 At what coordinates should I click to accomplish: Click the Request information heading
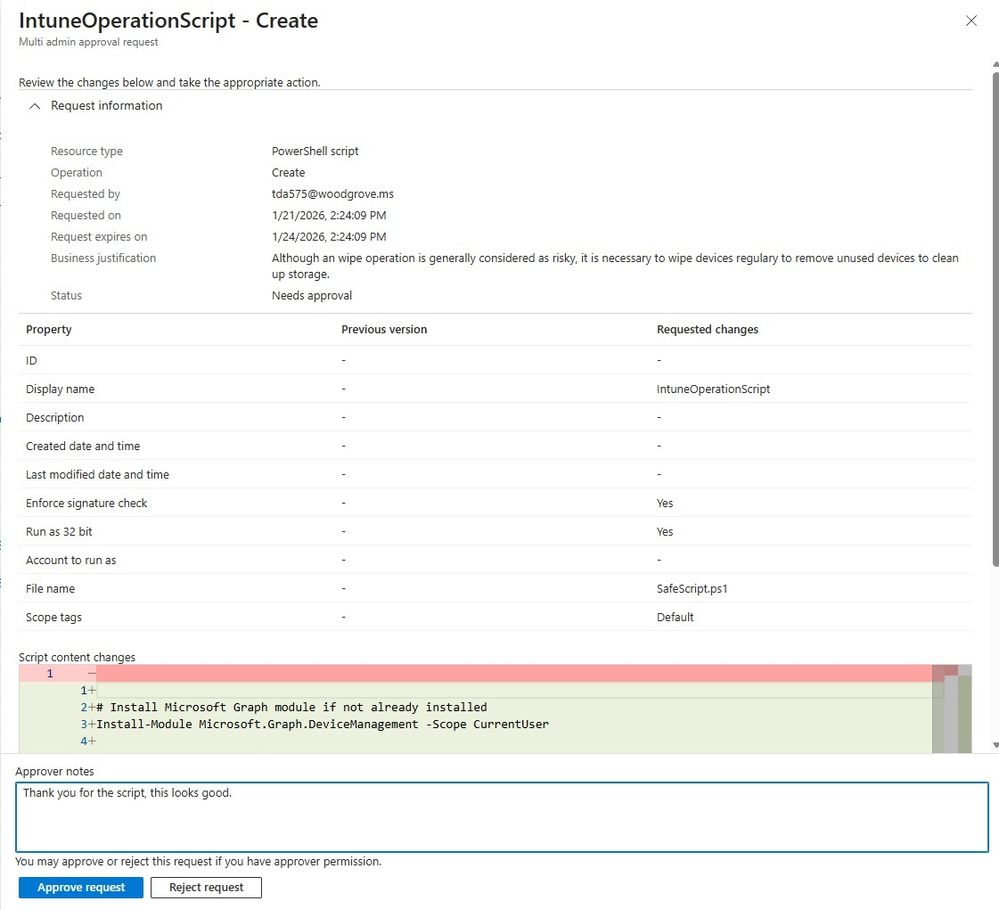point(106,106)
